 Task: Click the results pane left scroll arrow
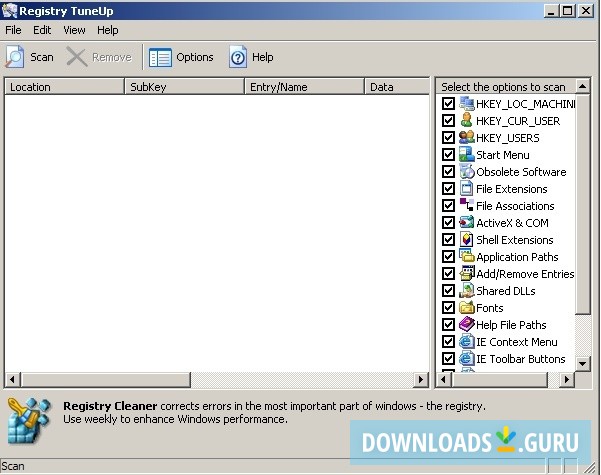12,380
